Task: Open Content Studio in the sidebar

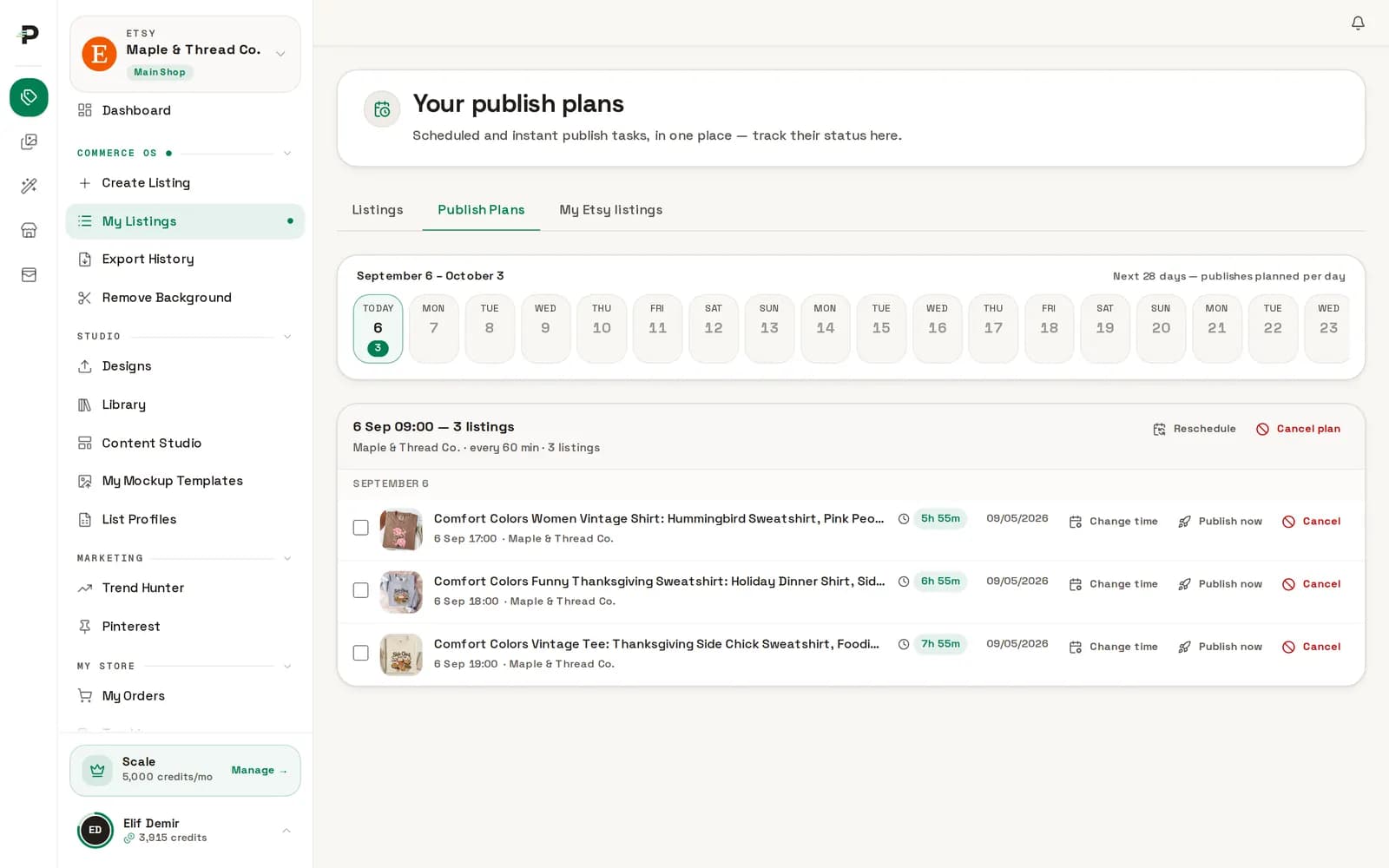Action: tap(185, 443)
